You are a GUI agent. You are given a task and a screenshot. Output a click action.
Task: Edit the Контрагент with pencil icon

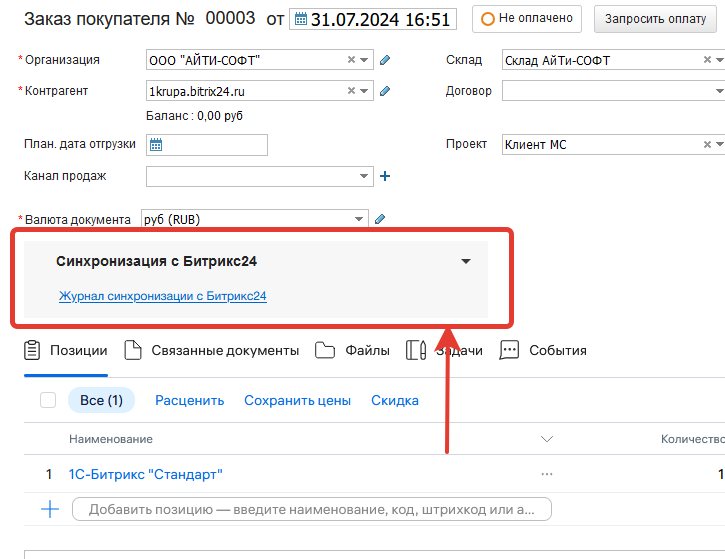385,92
